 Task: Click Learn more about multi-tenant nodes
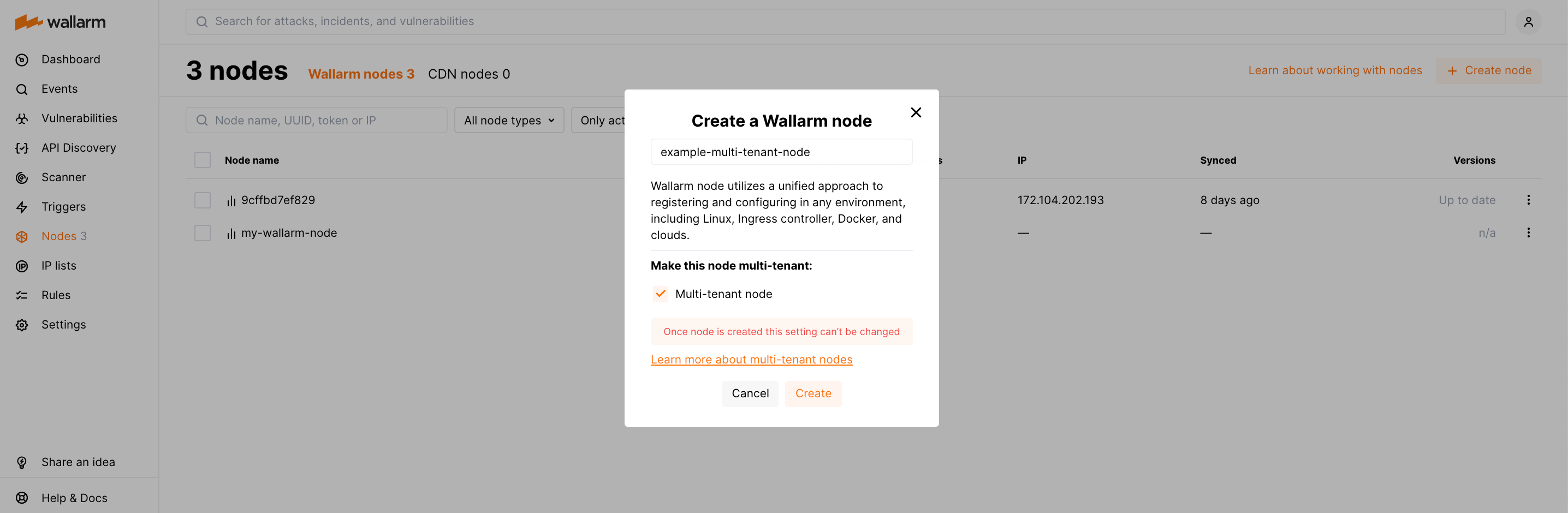751,359
